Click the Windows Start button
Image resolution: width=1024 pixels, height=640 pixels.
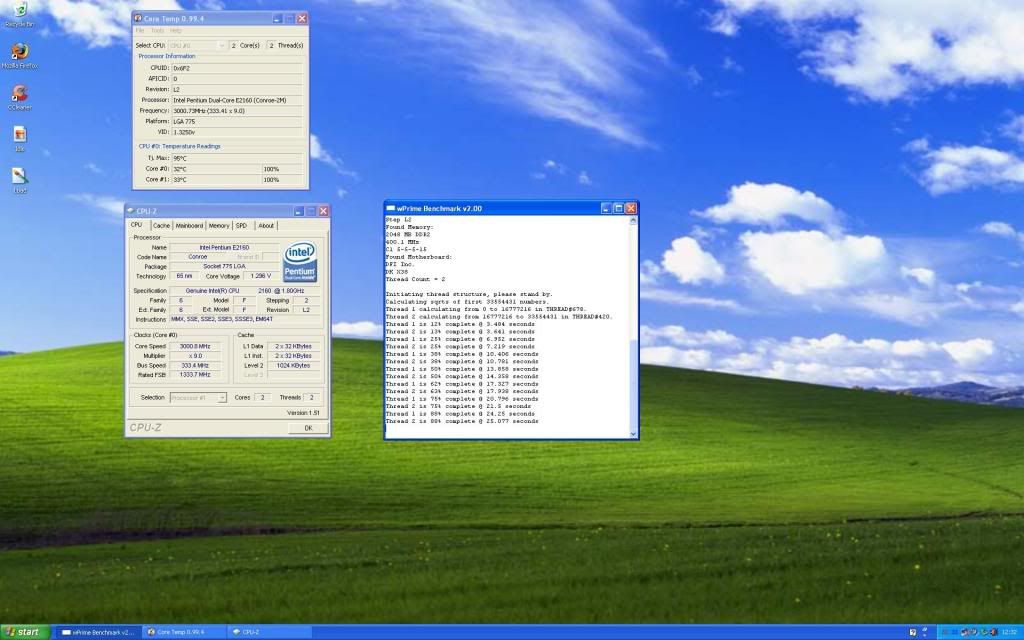pos(25,632)
